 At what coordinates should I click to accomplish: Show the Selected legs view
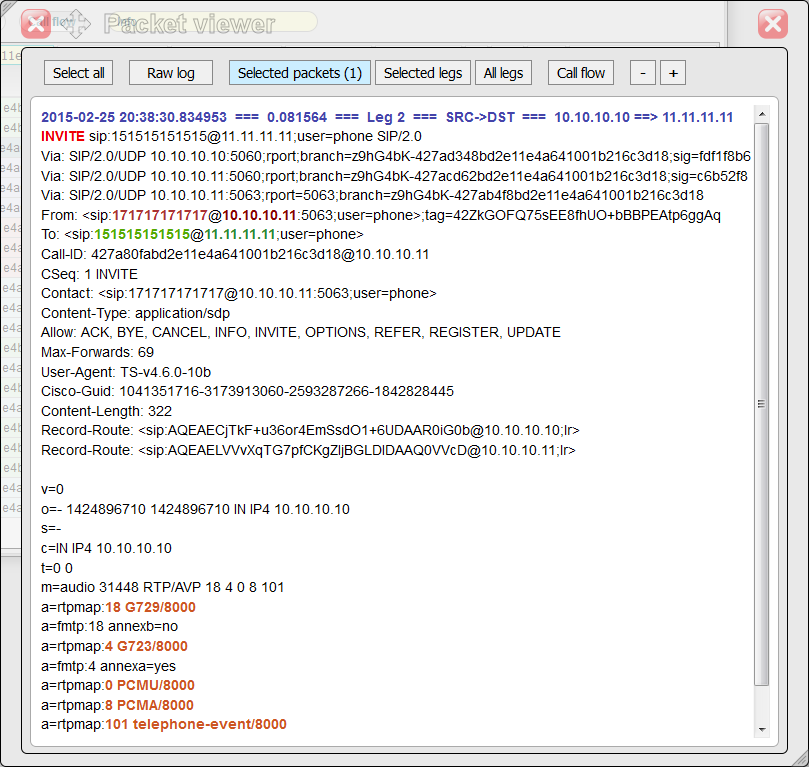pyautogui.click(x=425, y=72)
